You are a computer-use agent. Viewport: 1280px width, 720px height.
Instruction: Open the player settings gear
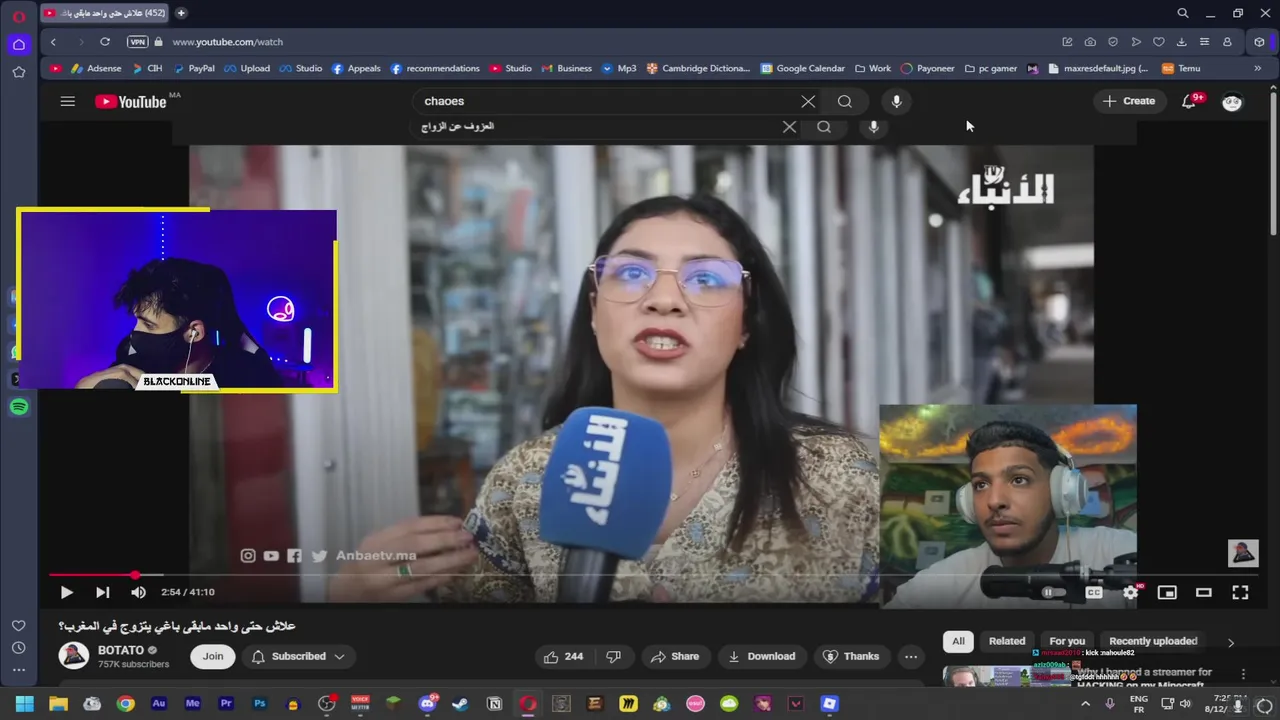[1130, 592]
